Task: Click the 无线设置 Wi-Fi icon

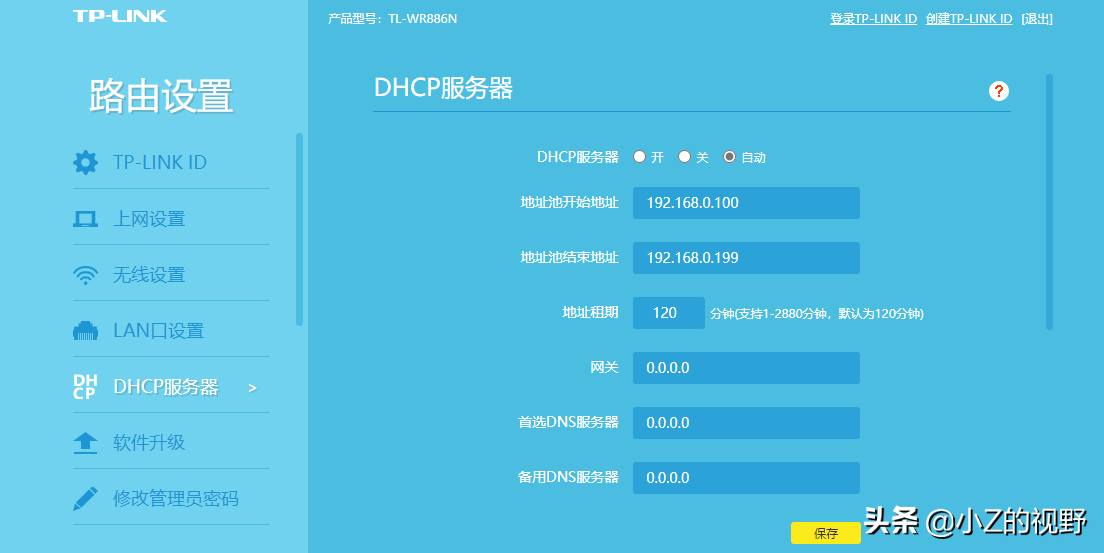Action: point(86,275)
